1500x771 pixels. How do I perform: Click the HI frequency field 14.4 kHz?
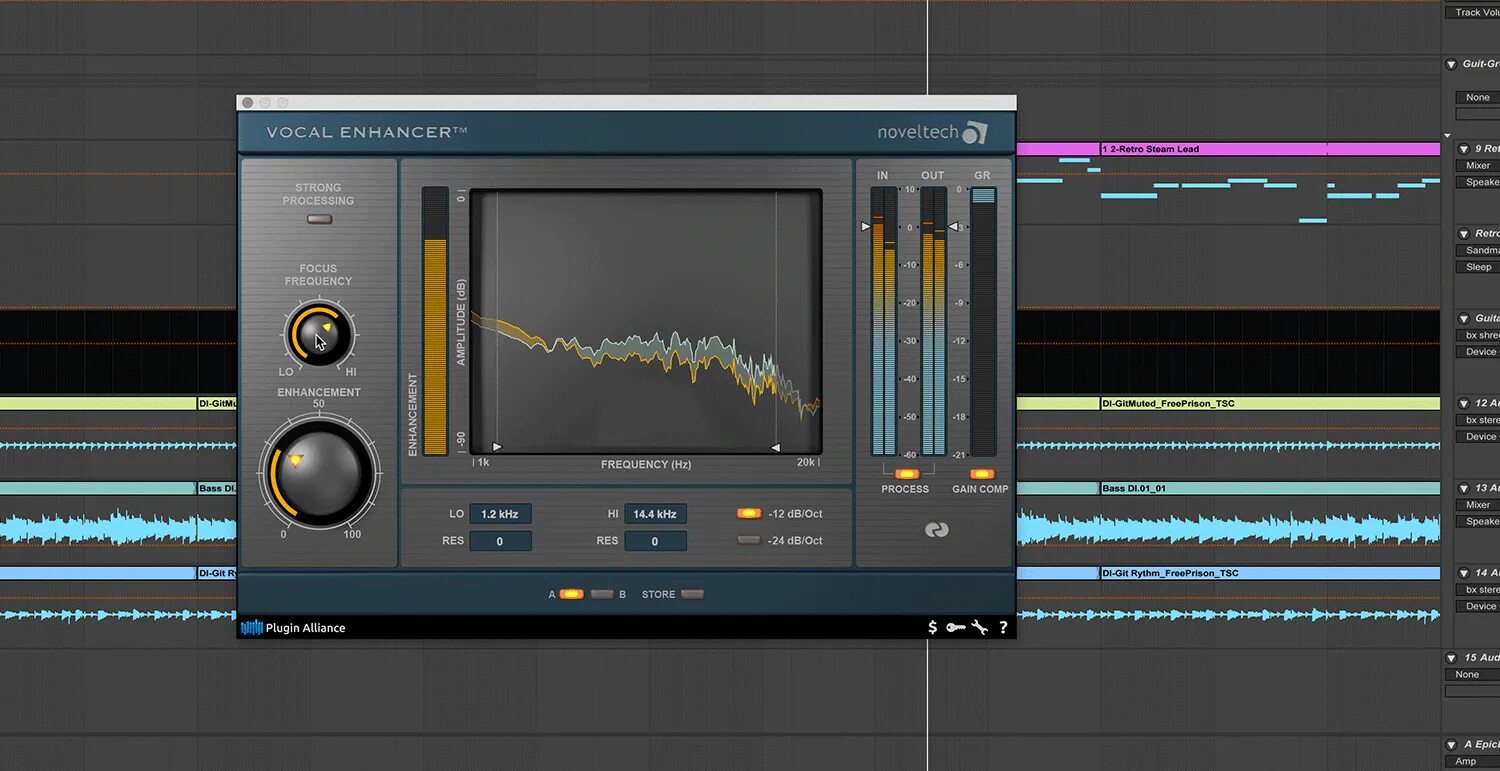pyautogui.click(x=655, y=514)
